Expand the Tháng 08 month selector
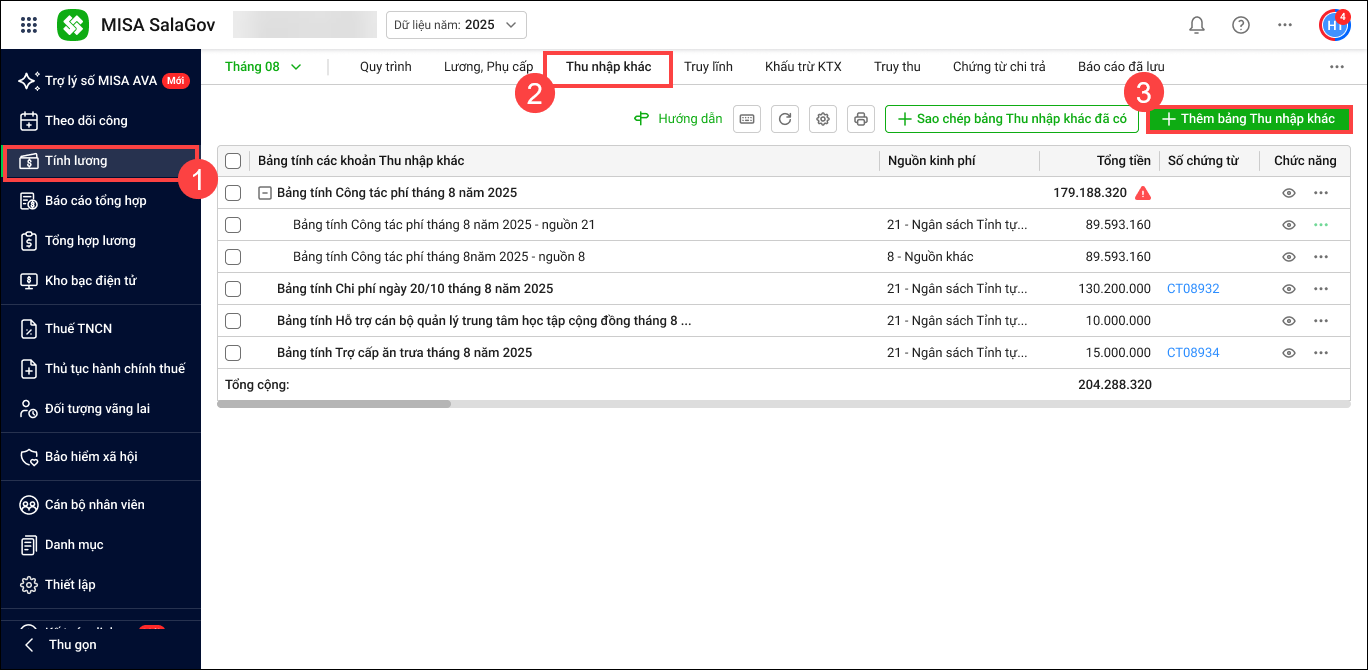 [x=263, y=67]
